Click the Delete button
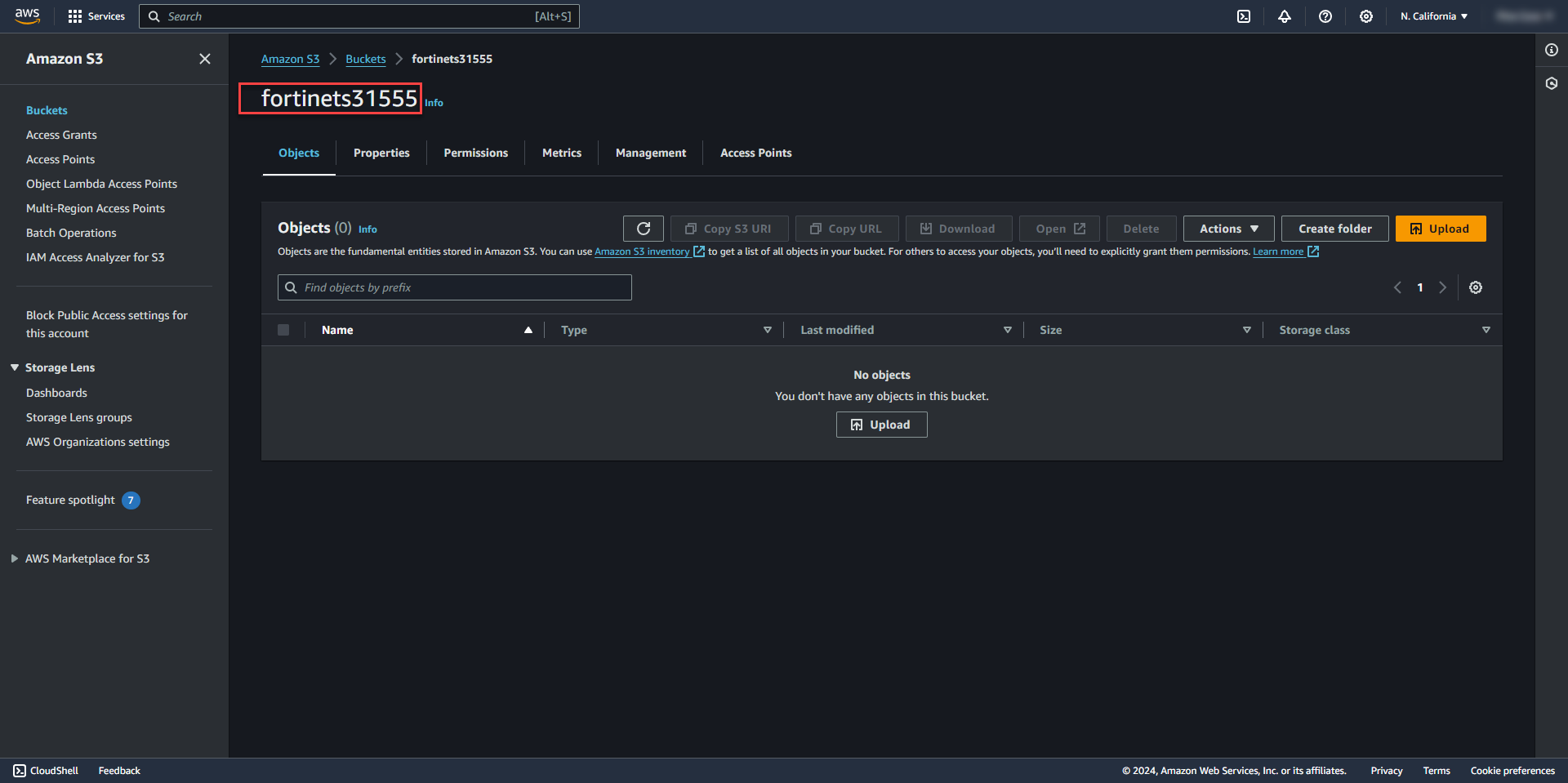Viewport: 1568px width, 783px height. [1141, 229]
